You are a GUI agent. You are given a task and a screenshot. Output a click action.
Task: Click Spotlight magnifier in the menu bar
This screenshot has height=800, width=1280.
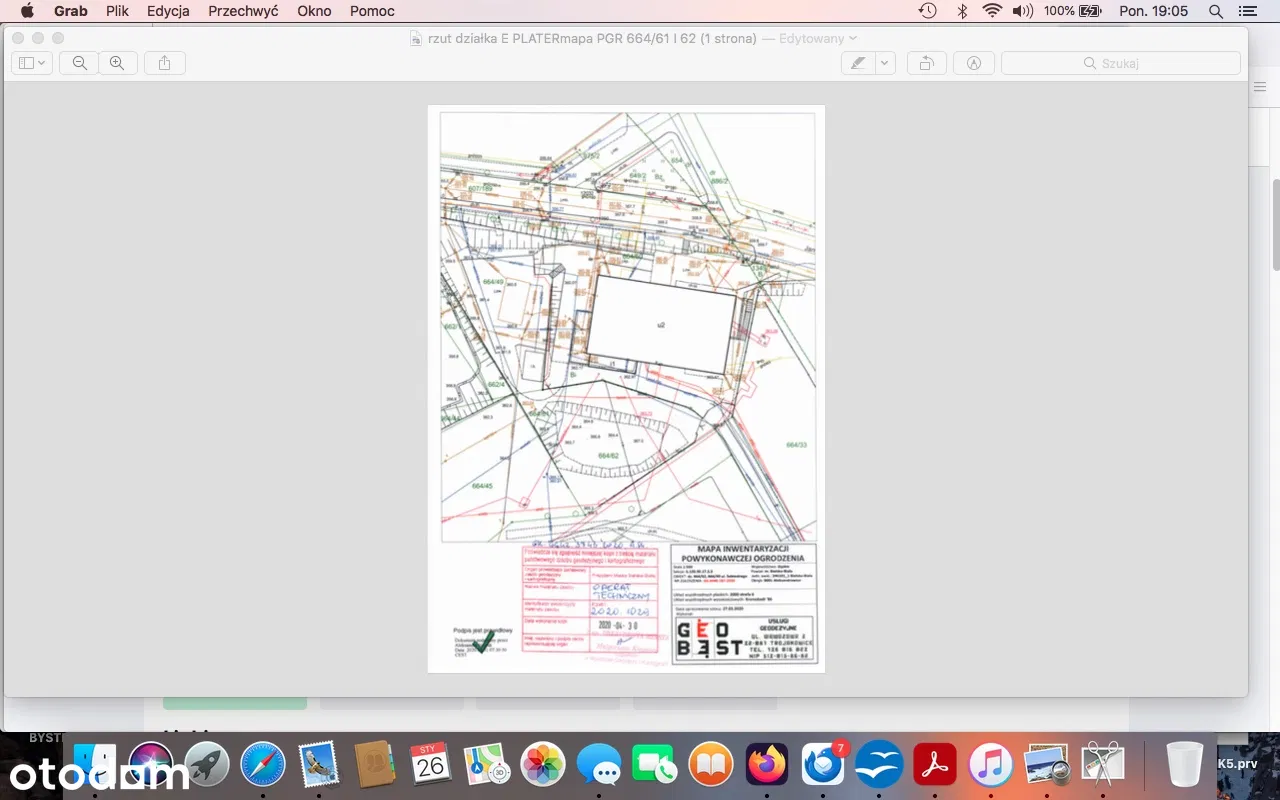[x=1215, y=11]
